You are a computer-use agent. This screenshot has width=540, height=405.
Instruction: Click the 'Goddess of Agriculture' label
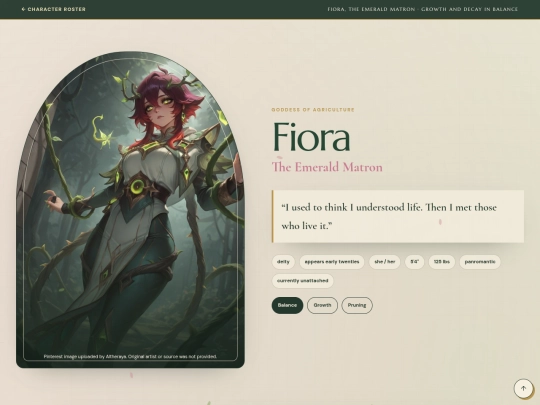tap(313, 110)
